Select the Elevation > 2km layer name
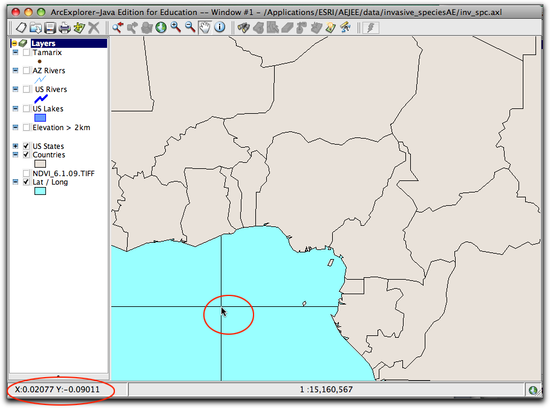Screen dimensions: 550x408 click(x=61, y=127)
